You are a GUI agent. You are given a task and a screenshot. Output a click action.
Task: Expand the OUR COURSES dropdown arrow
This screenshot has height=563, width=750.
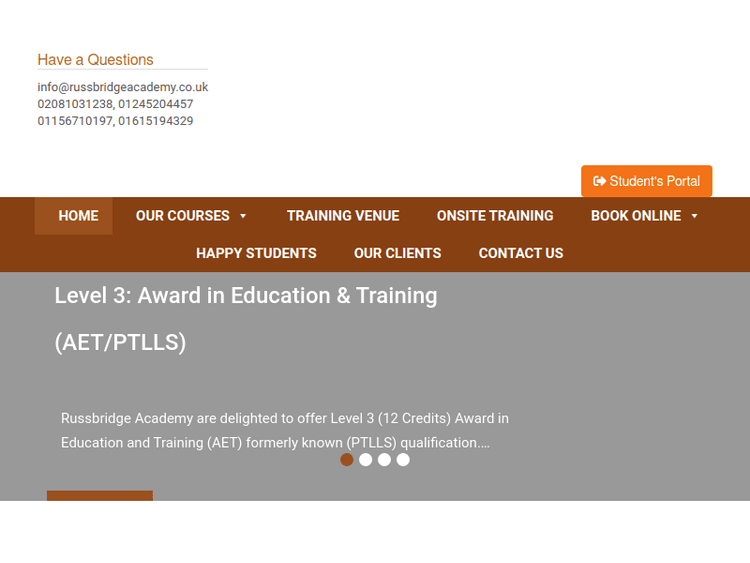pos(243,216)
